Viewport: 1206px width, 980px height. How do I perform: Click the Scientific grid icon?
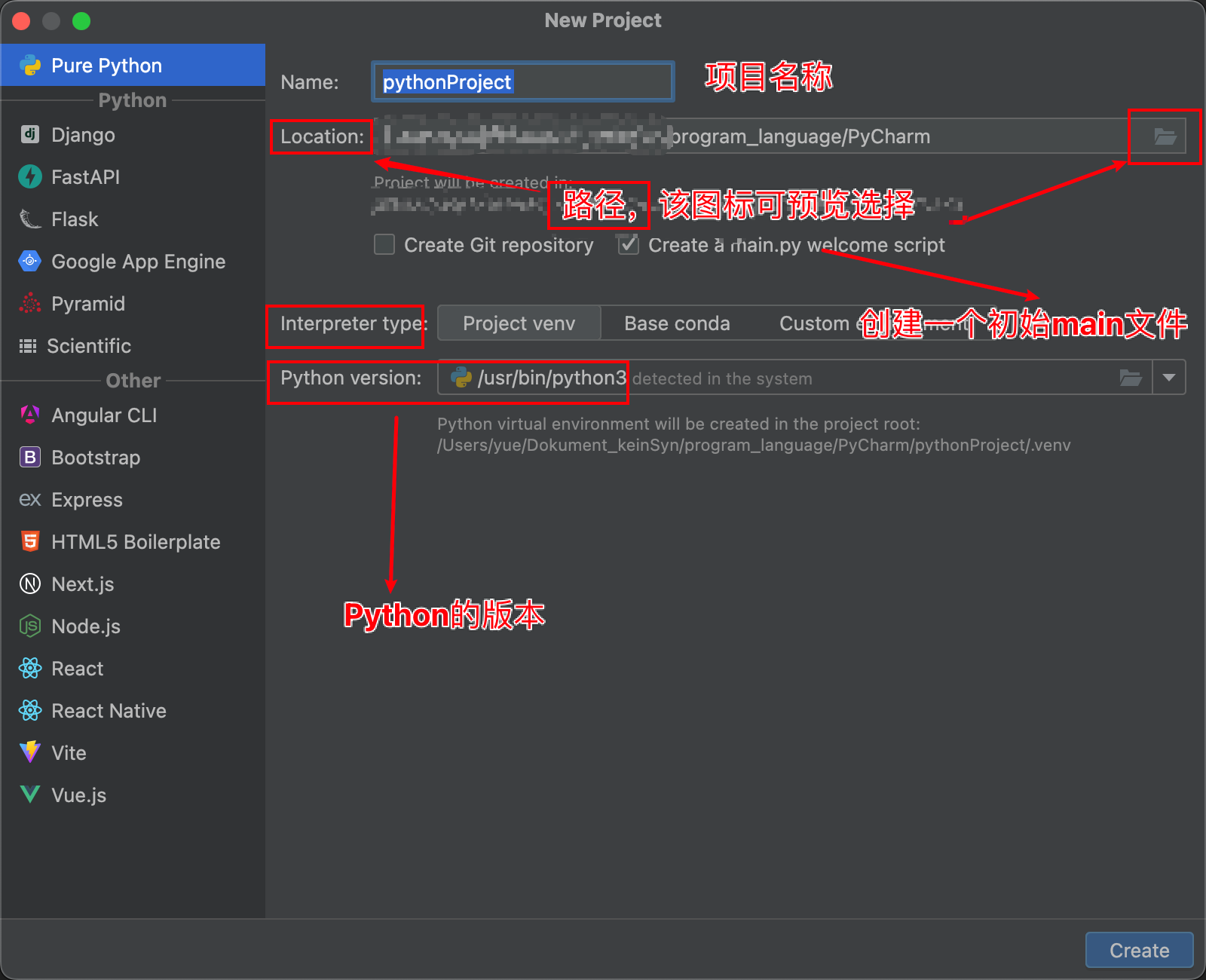pyautogui.click(x=28, y=346)
